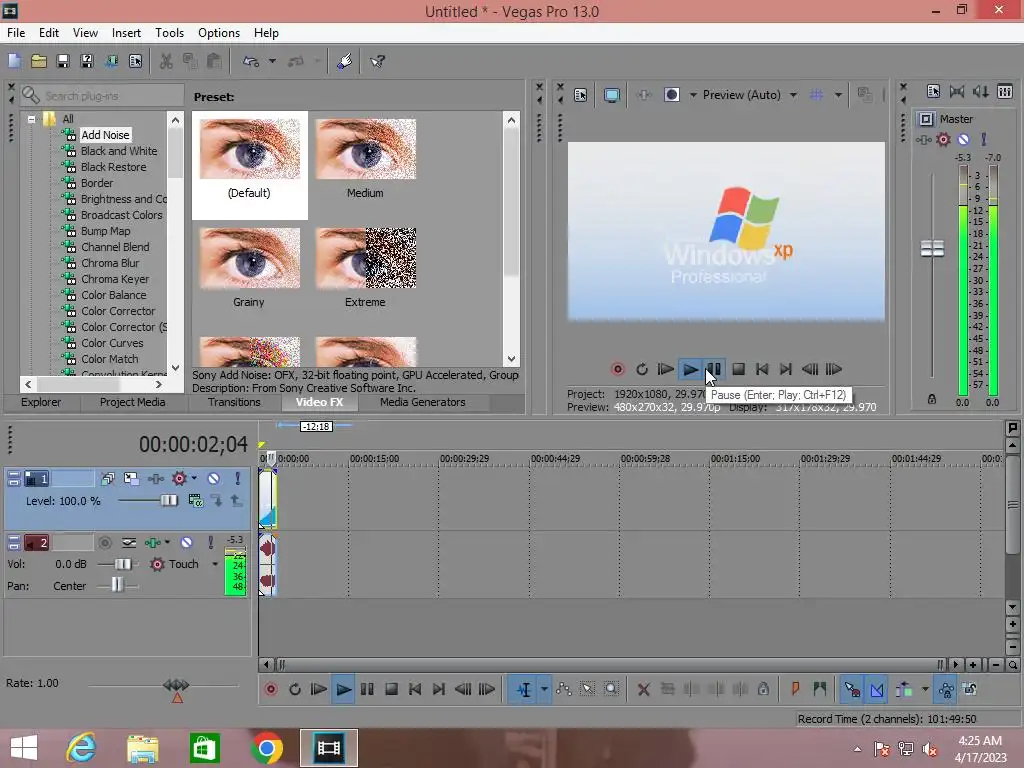Insert a marker with the orange flag icon
The width and height of the screenshot is (1024, 768).
coord(795,690)
